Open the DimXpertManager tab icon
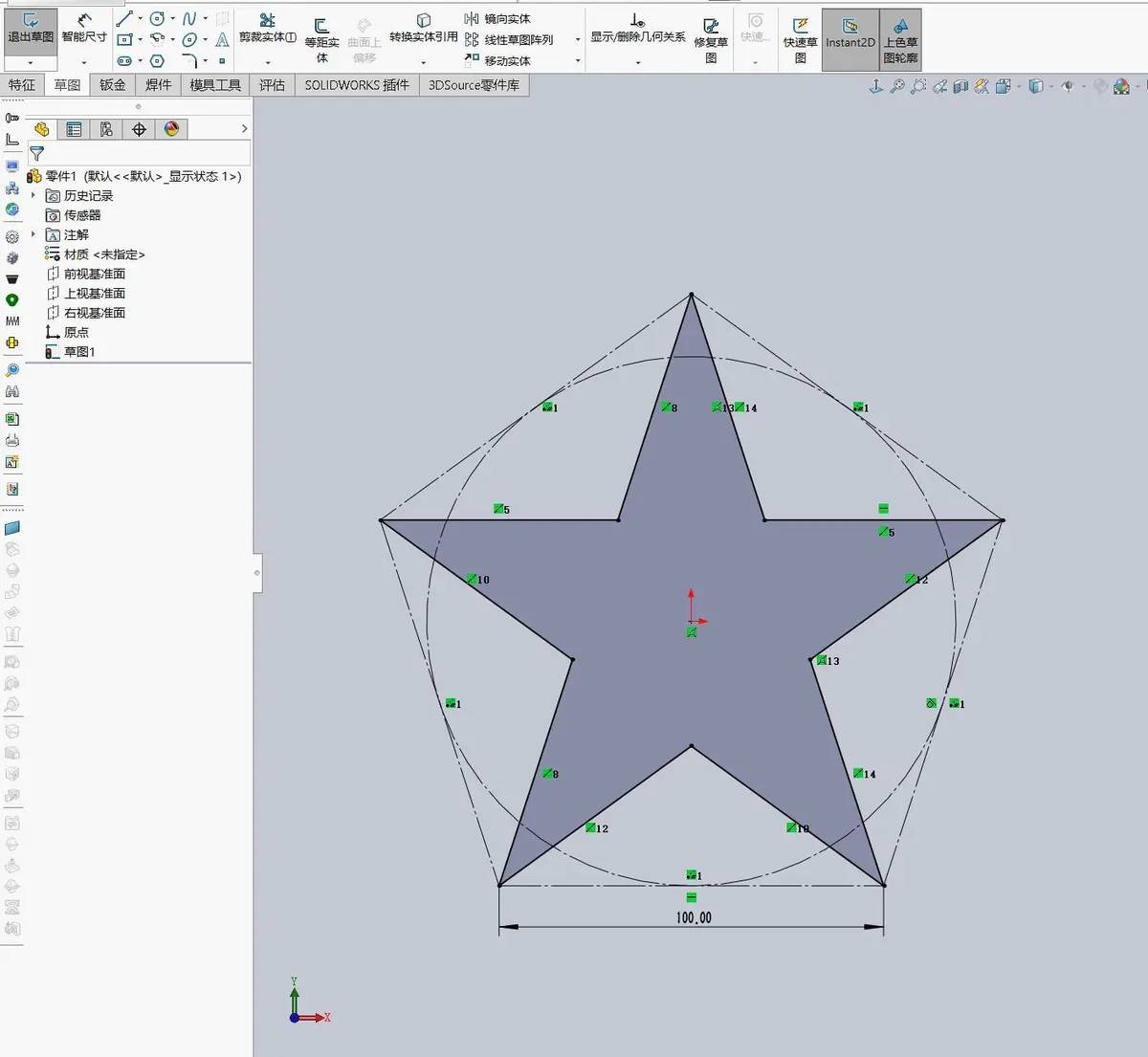1148x1057 pixels. 139,129
